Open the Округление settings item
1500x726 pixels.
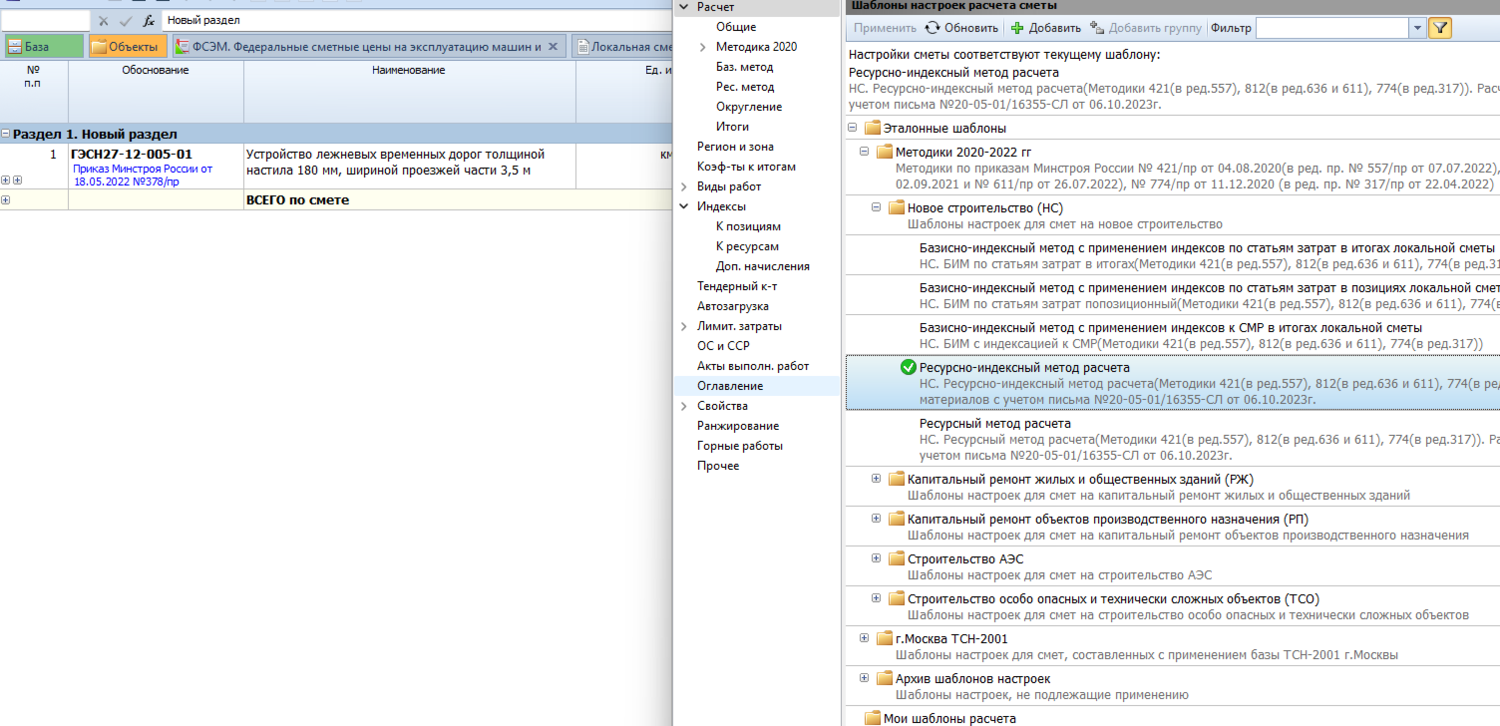click(749, 107)
